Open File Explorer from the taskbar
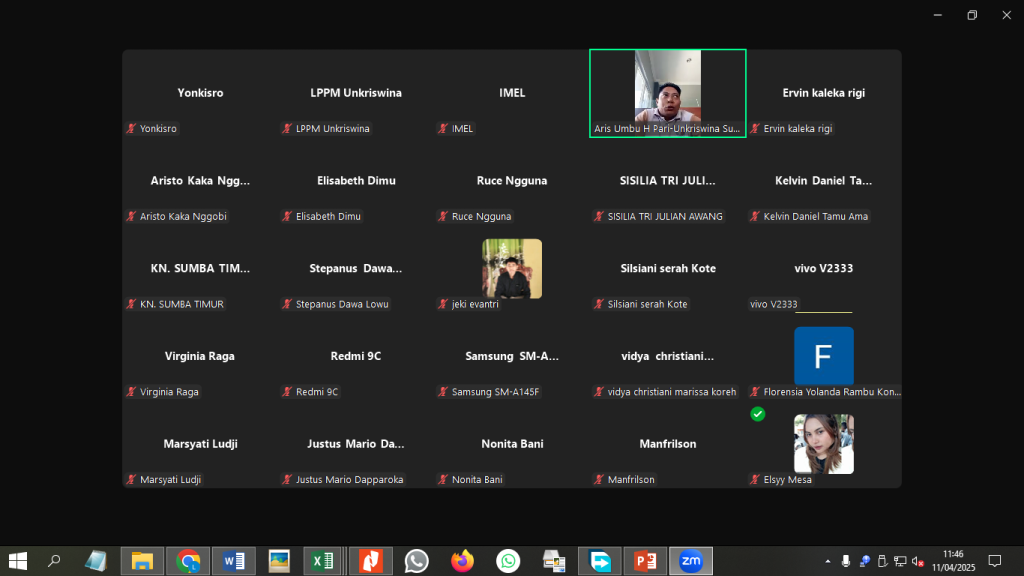Image resolution: width=1024 pixels, height=576 pixels. [x=142, y=561]
